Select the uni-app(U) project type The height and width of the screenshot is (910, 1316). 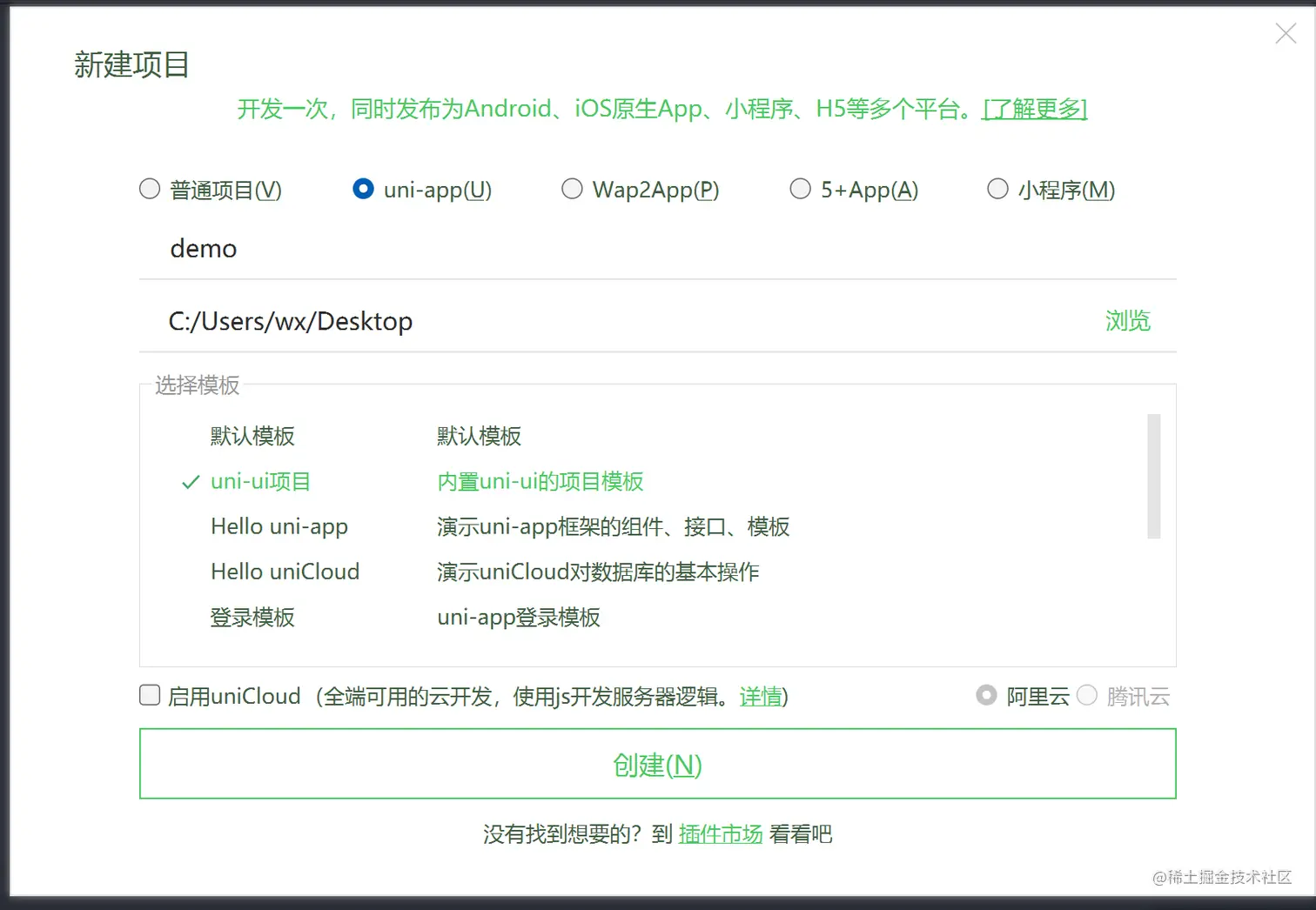tap(363, 189)
